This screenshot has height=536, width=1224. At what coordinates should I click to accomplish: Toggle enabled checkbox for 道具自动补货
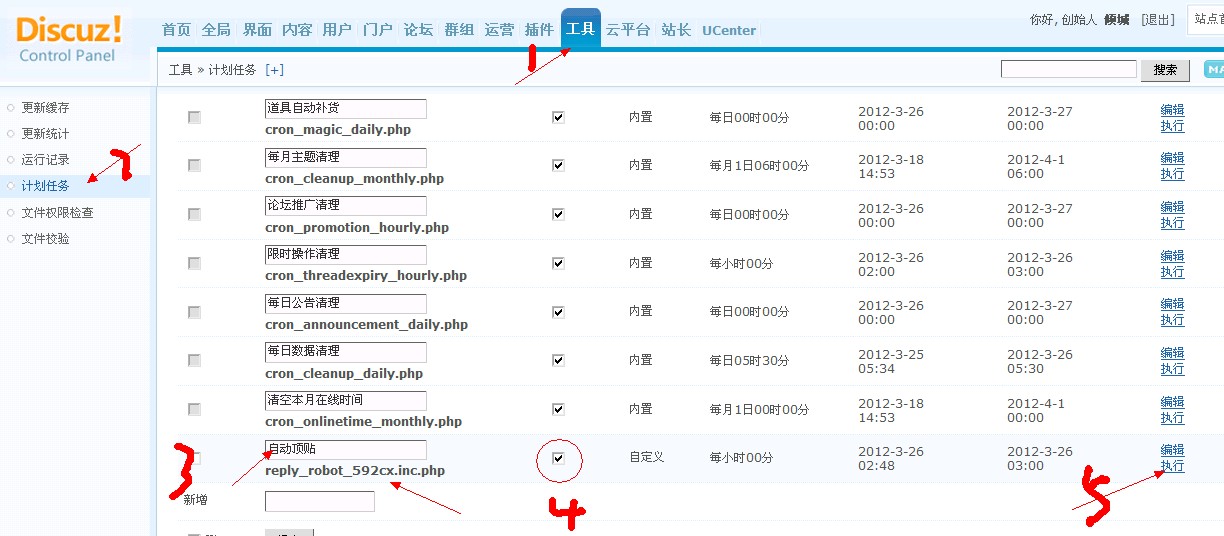(x=558, y=117)
